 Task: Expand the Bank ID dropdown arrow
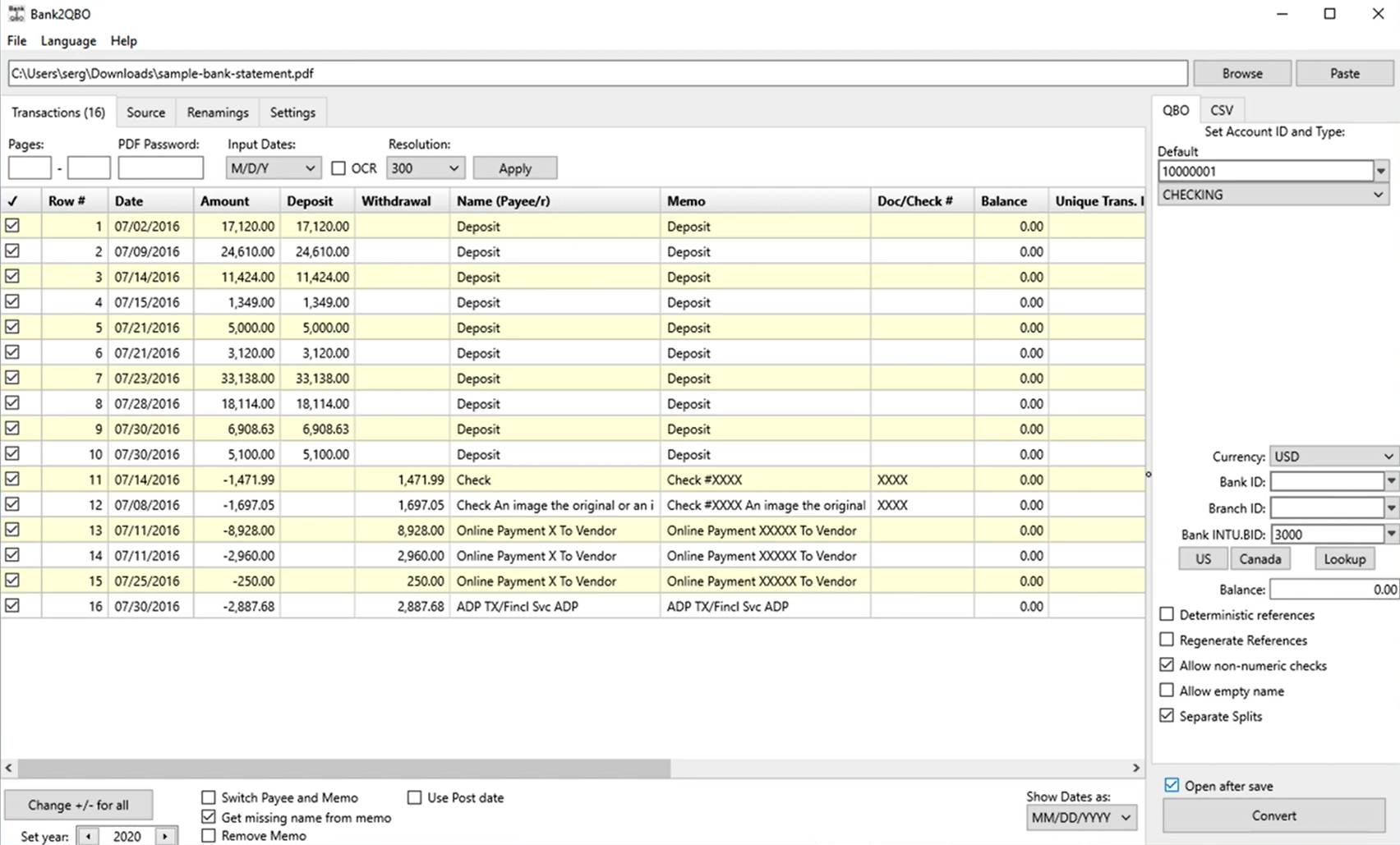coord(1392,482)
